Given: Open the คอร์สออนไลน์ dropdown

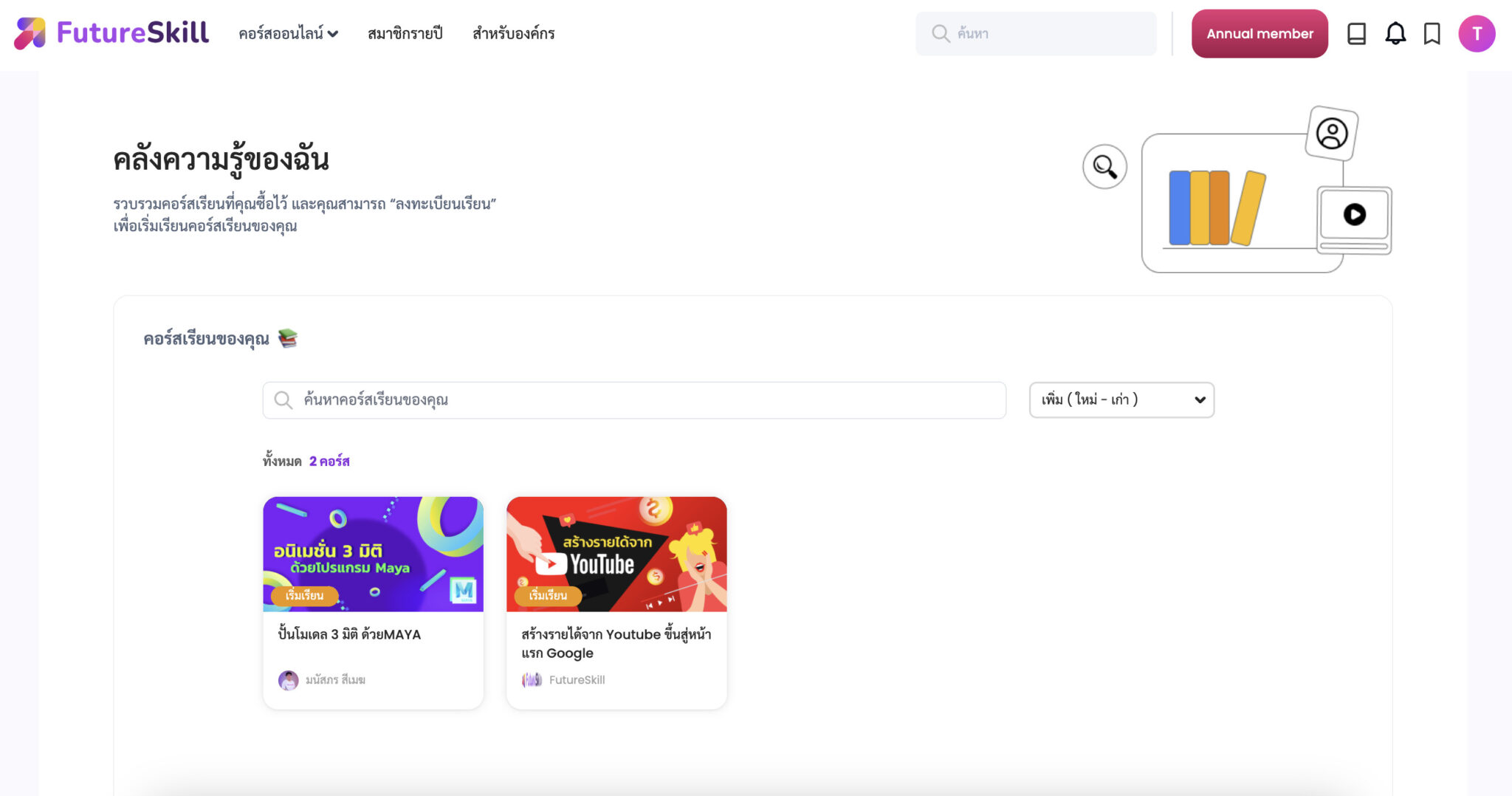Looking at the screenshot, I should [x=282, y=33].
